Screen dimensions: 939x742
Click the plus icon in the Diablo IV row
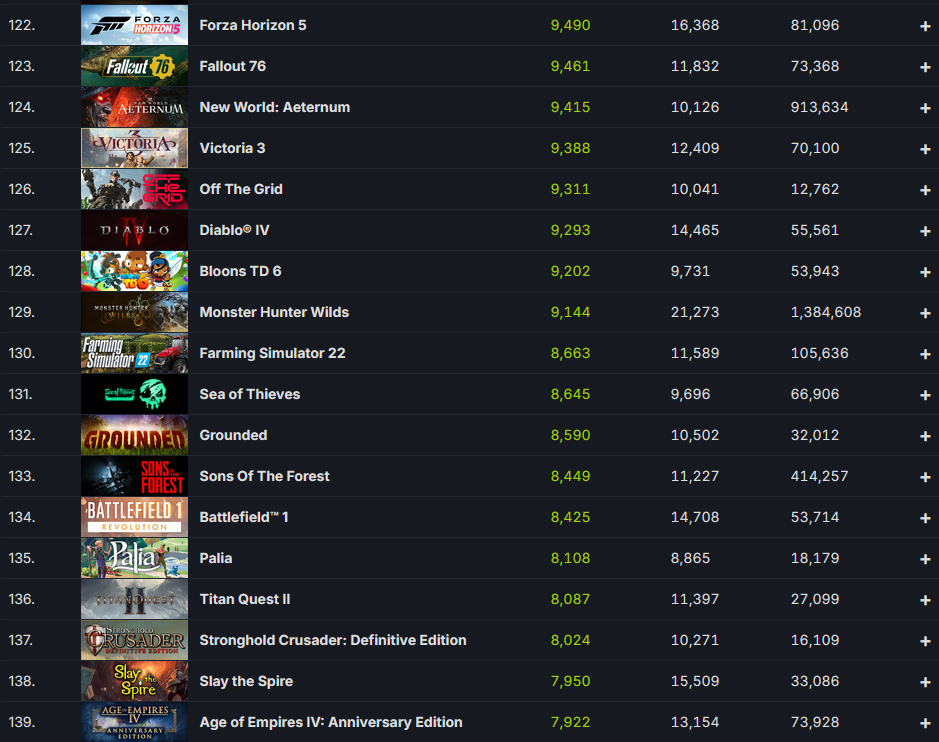(x=925, y=231)
